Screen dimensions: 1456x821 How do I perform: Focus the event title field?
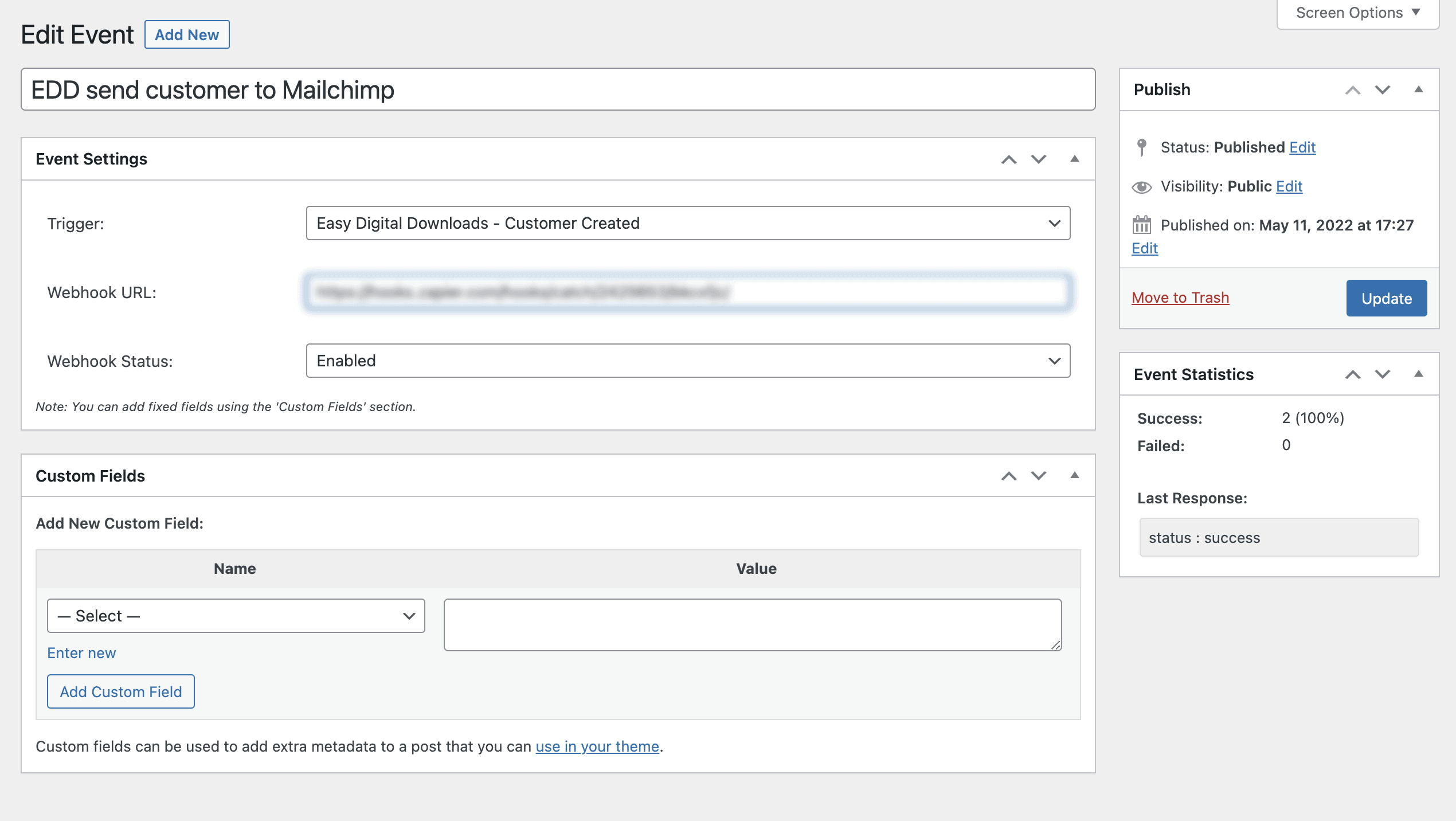(x=558, y=89)
